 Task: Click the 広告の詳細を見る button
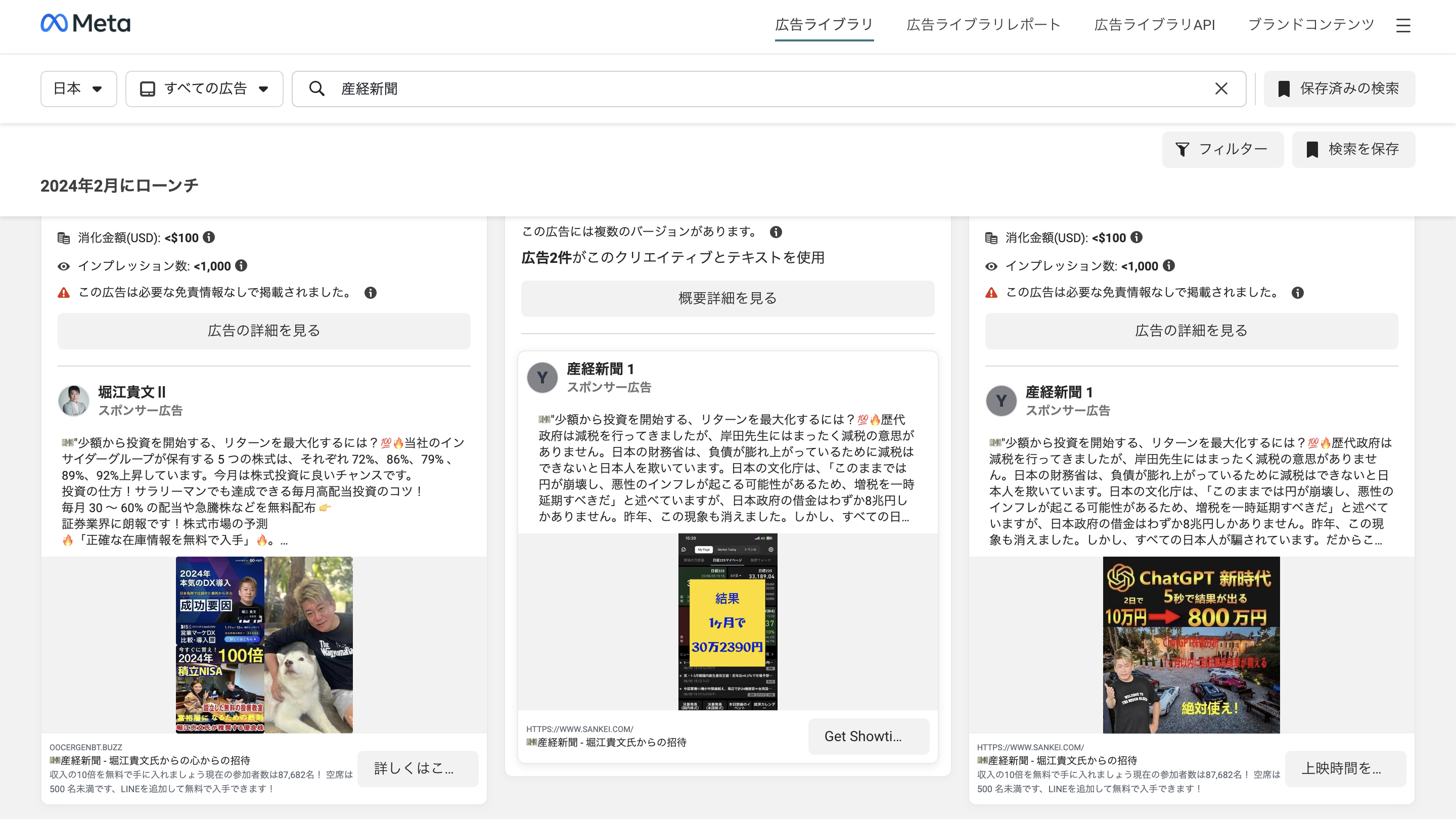click(263, 331)
